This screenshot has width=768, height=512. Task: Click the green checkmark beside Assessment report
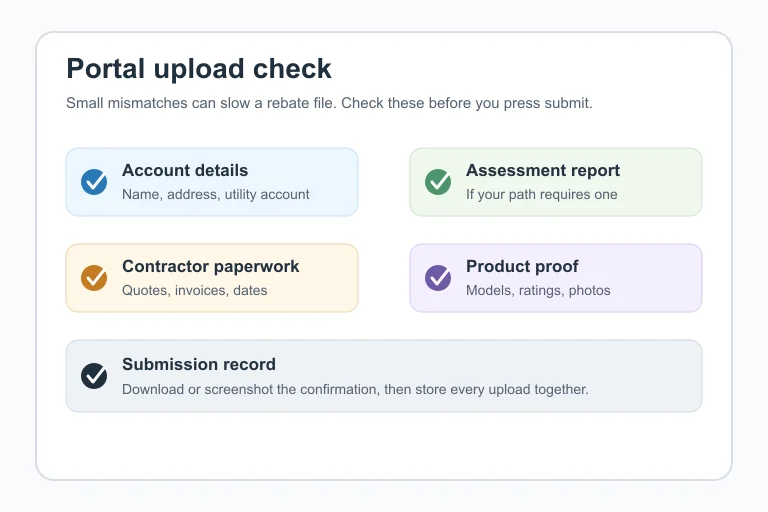[x=438, y=182]
